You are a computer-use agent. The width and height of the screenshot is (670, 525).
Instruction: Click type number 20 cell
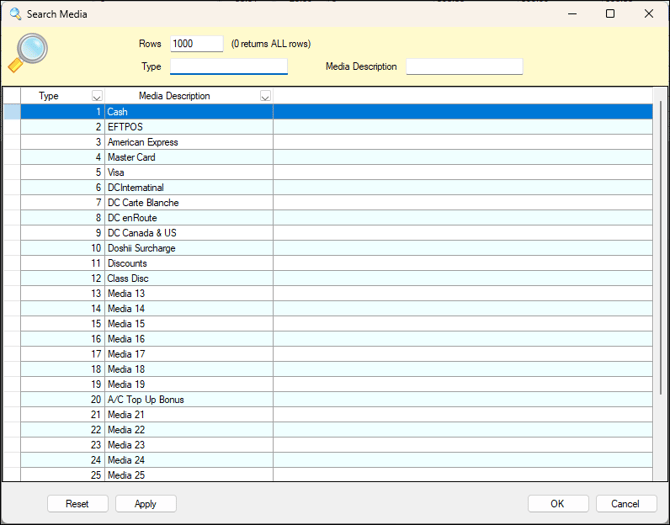63,399
